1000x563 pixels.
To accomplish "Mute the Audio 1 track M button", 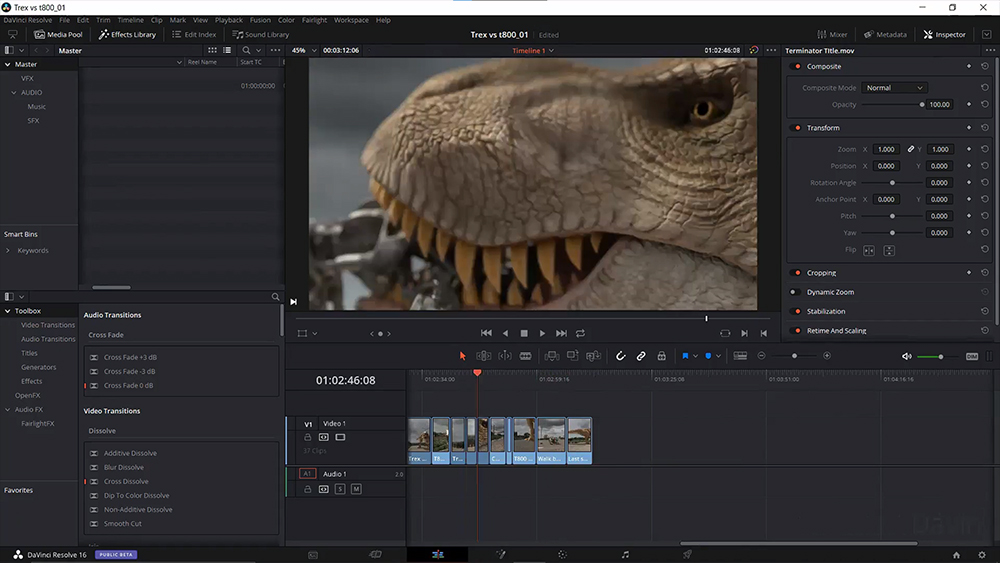I will (x=356, y=489).
